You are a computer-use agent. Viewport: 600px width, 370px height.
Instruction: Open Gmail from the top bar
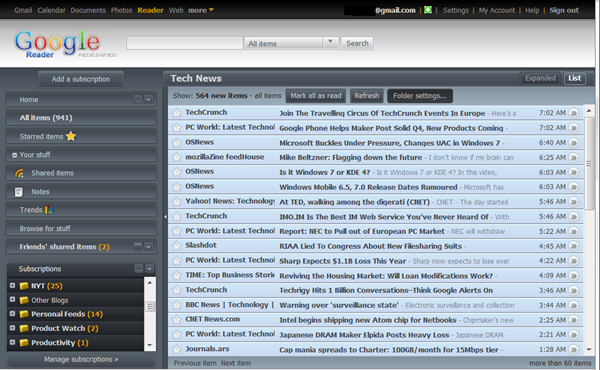point(23,10)
